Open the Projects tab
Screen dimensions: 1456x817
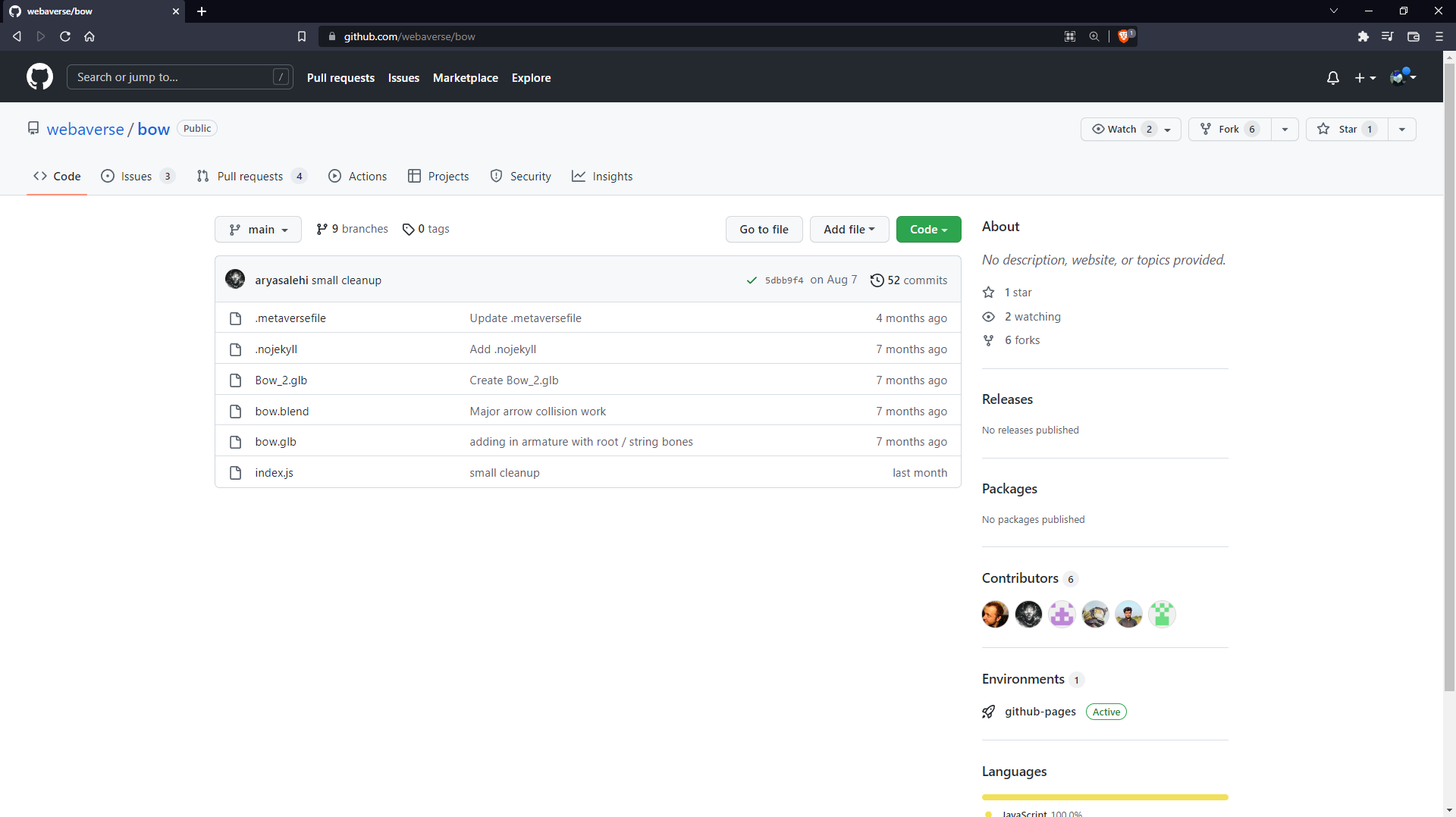pos(438,177)
